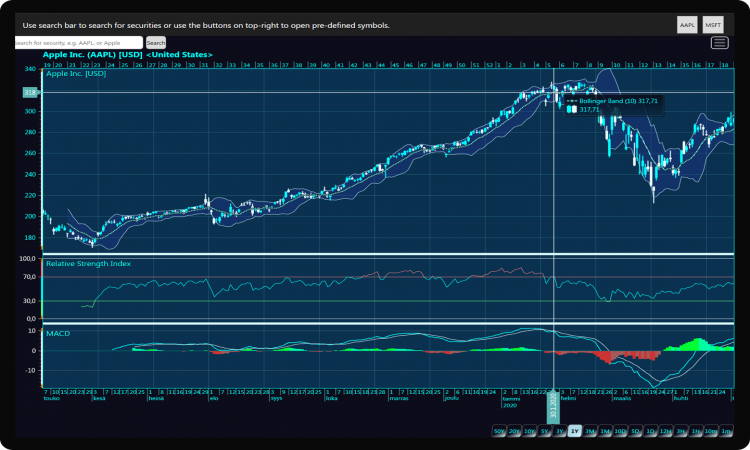Select the 50Y time range

click(x=499, y=431)
